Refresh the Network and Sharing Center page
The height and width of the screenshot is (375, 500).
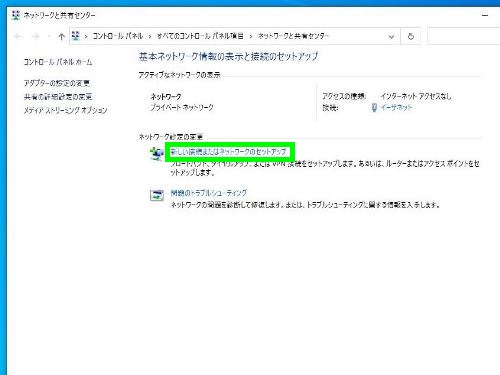point(411,36)
